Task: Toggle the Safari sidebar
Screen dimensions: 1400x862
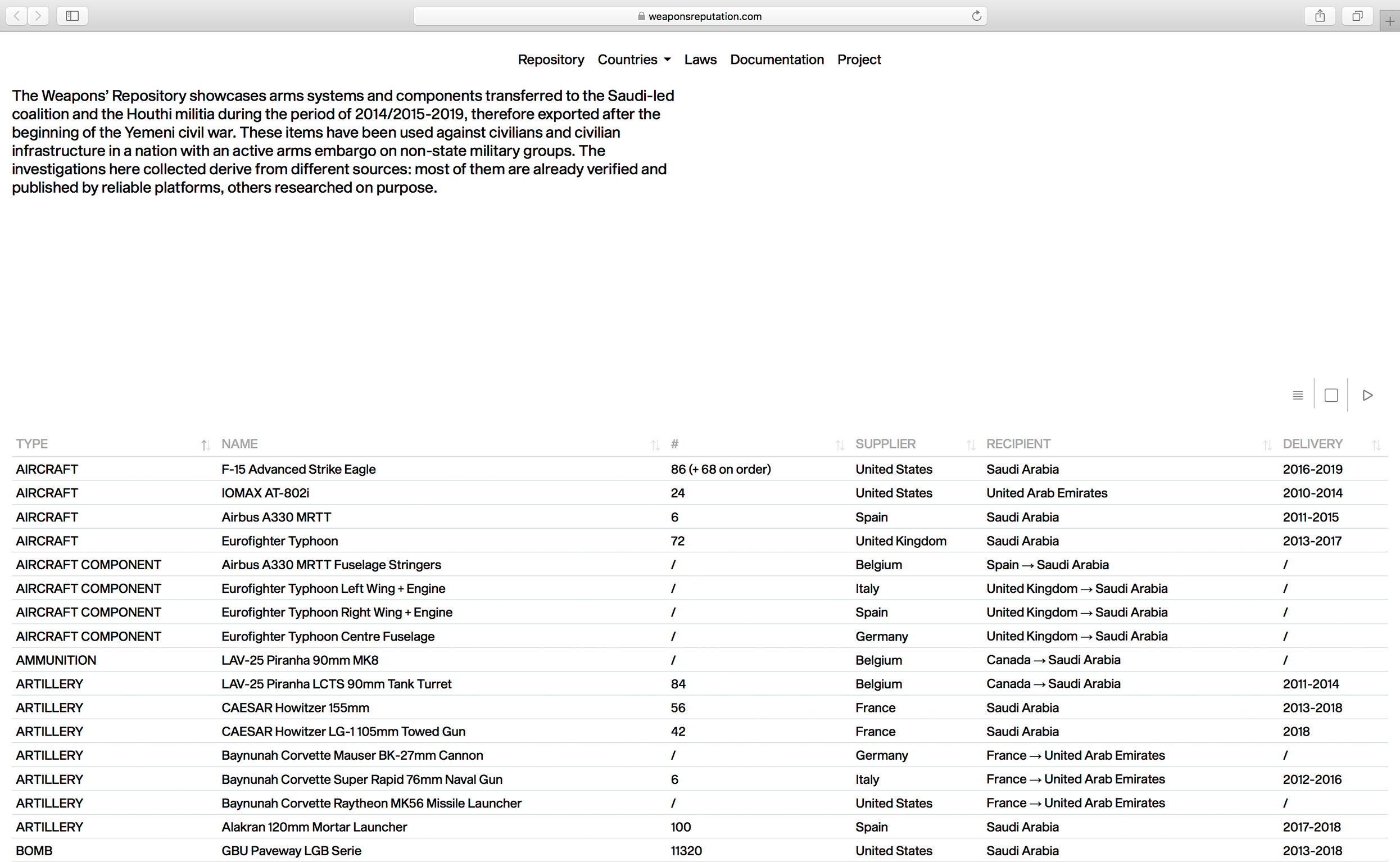Action: coord(72,16)
